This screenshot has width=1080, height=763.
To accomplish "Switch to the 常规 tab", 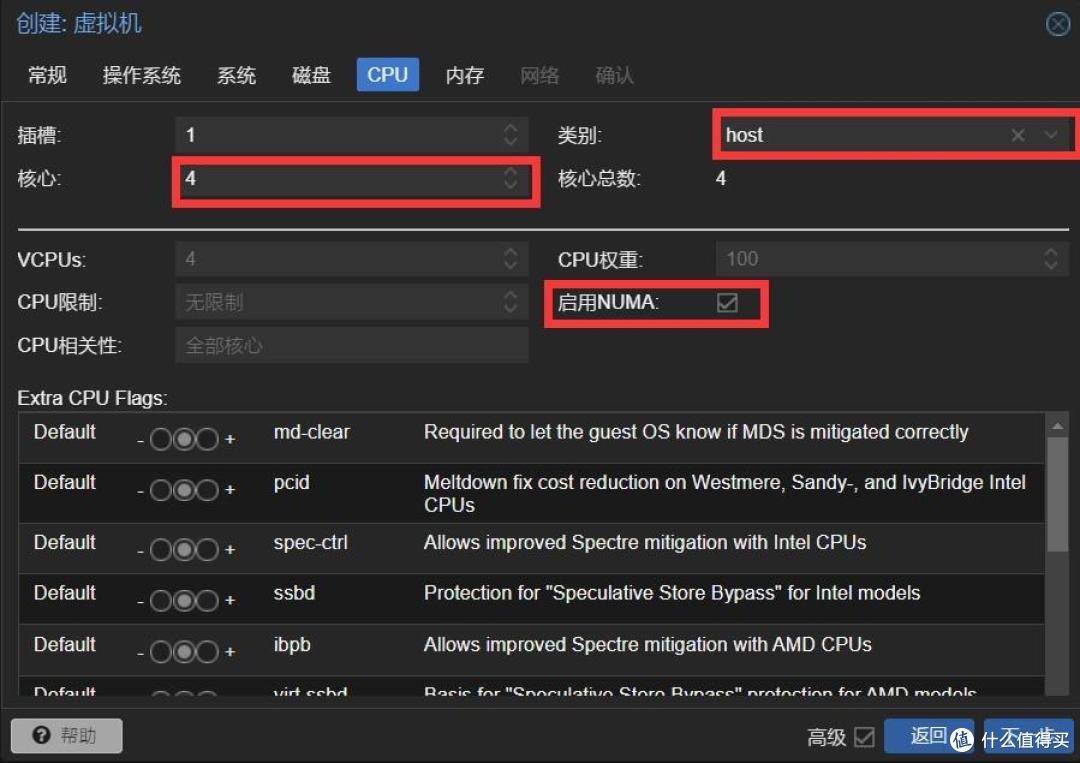I will (x=48, y=75).
